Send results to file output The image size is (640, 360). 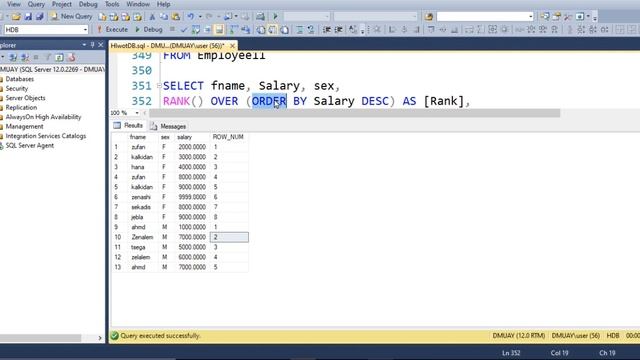click(284, 30)
